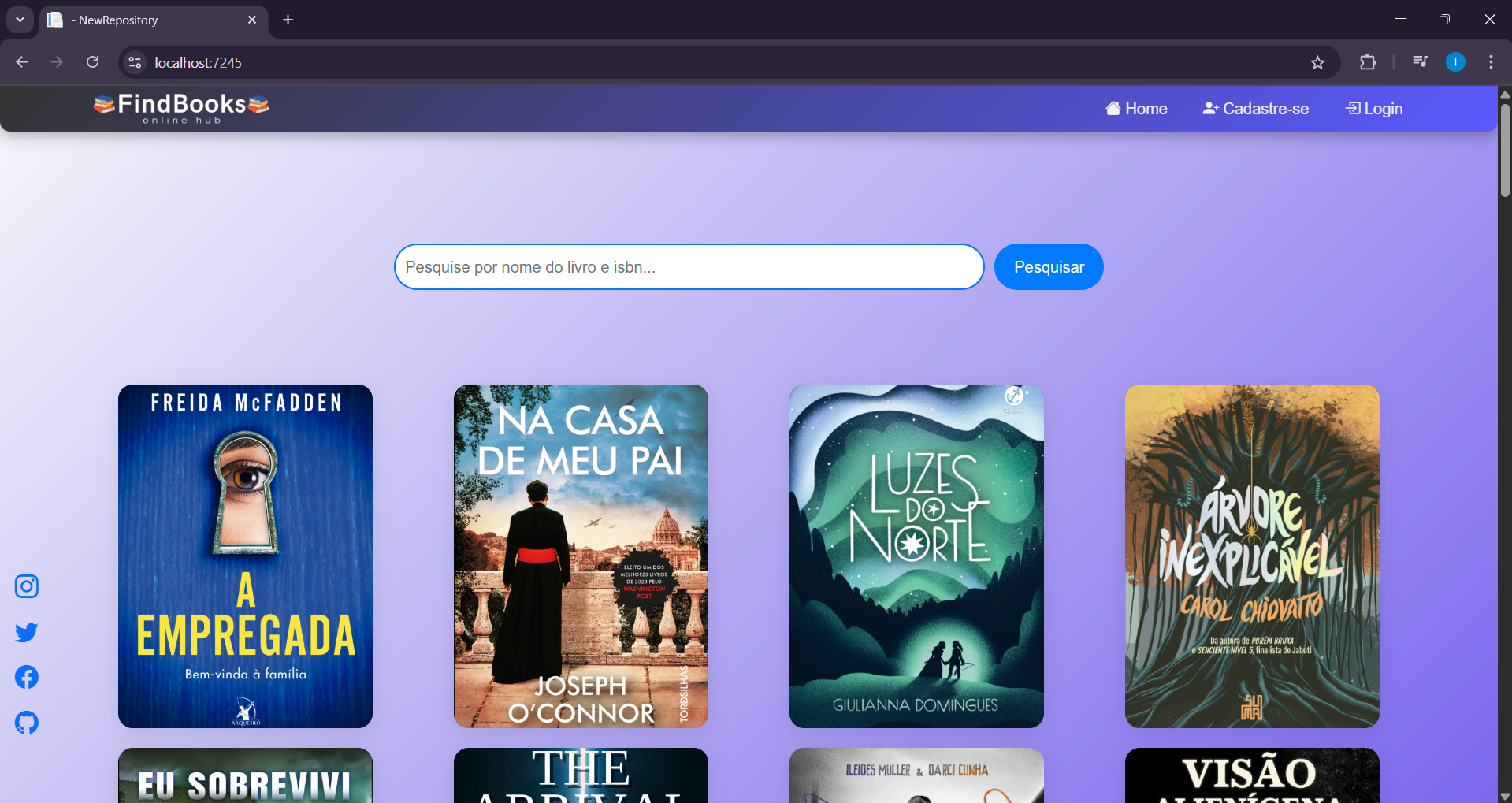The image size is (1512, 803).
Task: Open Árvore Inexplicável book cover
Action: (x=1252, y=556)
